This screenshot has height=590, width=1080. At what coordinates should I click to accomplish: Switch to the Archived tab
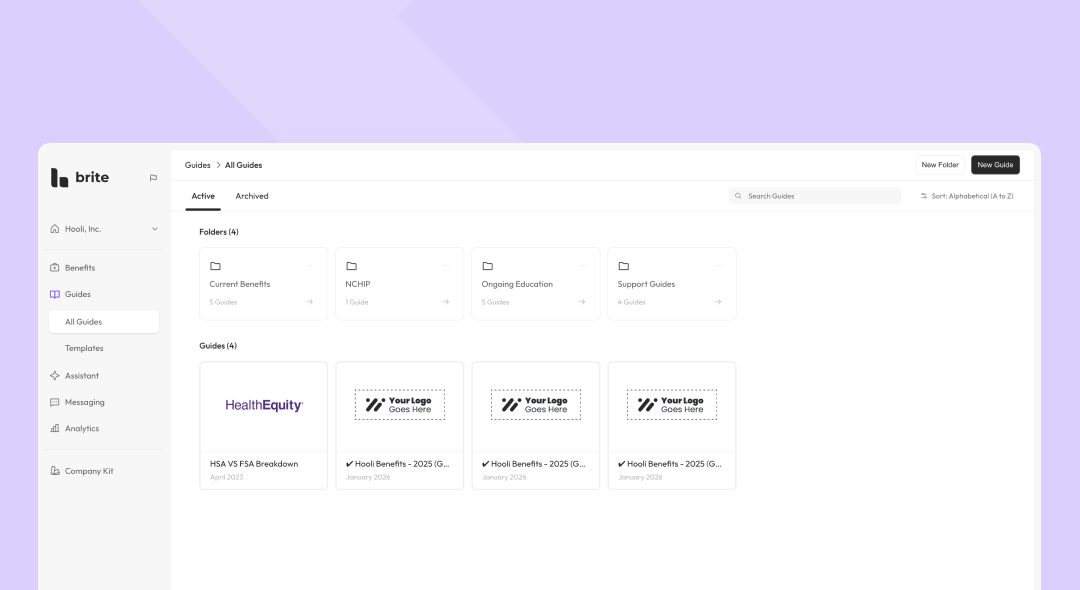coord(252,196)
